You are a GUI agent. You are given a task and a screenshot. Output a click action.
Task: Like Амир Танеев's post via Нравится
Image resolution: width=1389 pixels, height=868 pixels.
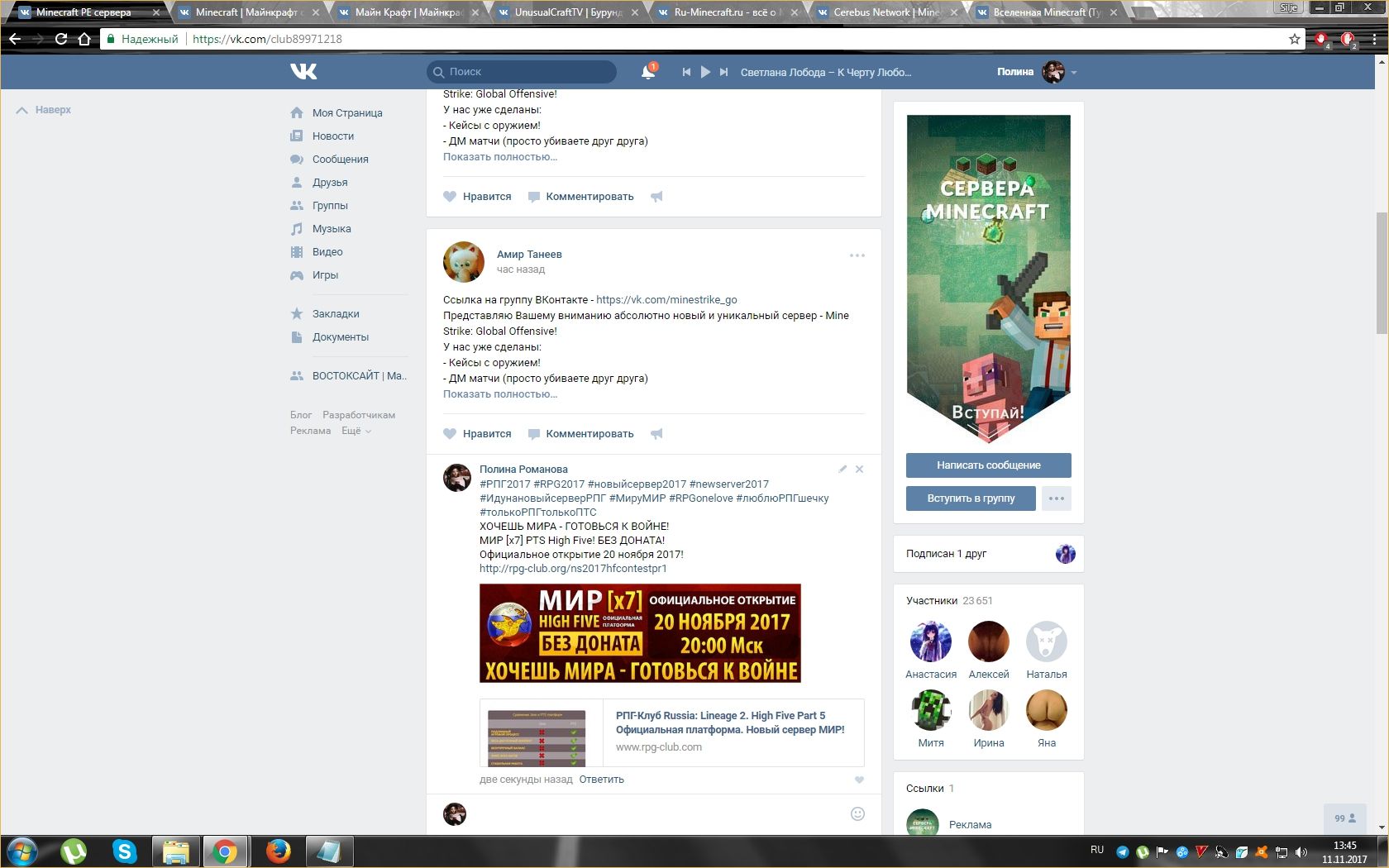coord(478,434)
